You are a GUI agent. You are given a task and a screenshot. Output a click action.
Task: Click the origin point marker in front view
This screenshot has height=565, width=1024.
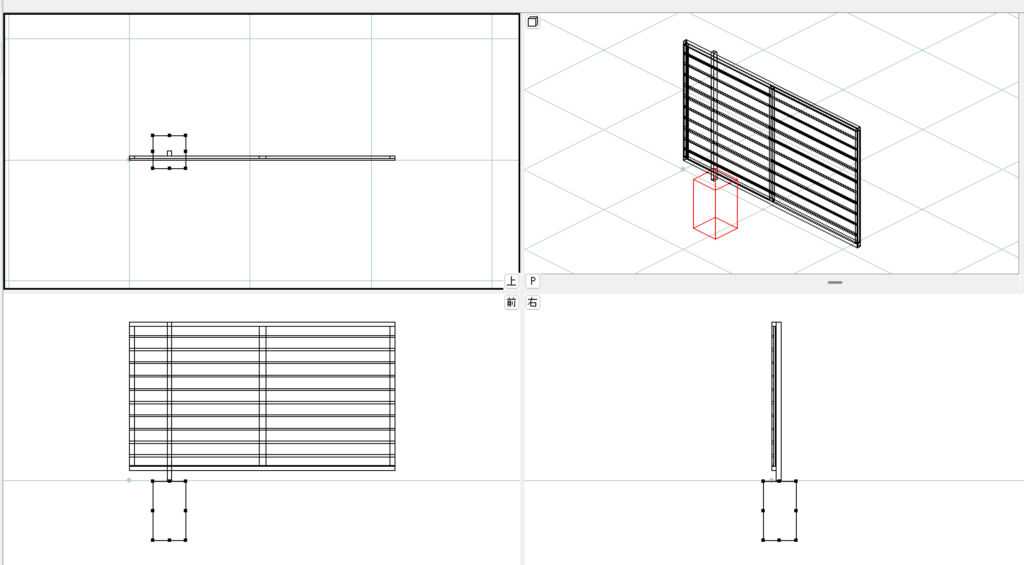click(129, 480)
